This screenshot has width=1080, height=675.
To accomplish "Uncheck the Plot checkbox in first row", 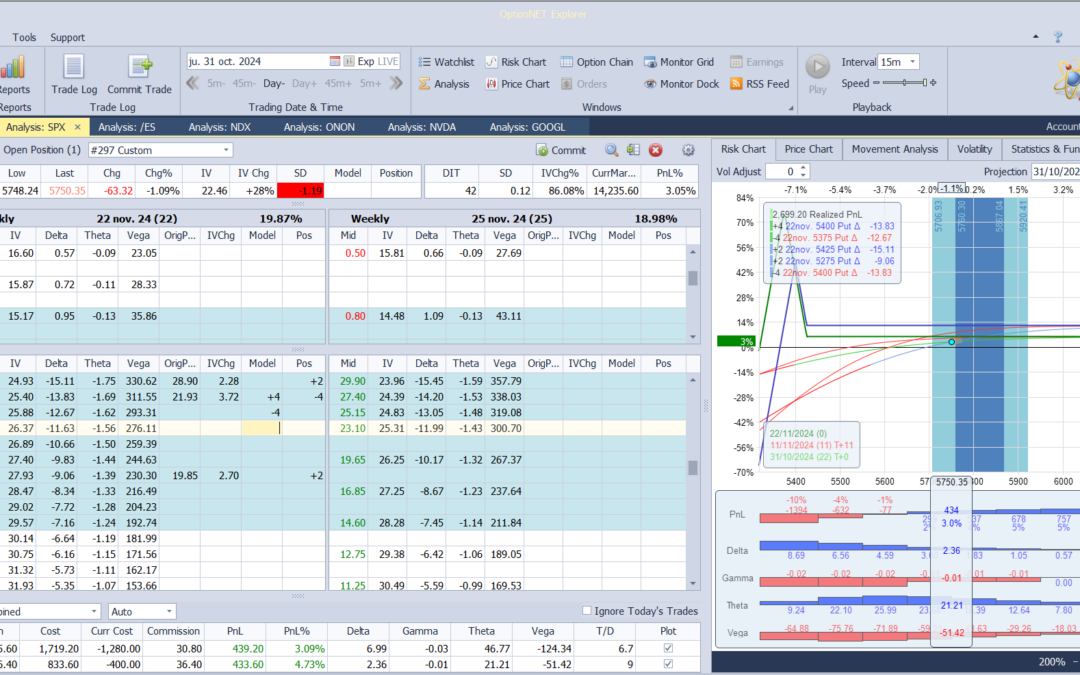I will point(668,649).
